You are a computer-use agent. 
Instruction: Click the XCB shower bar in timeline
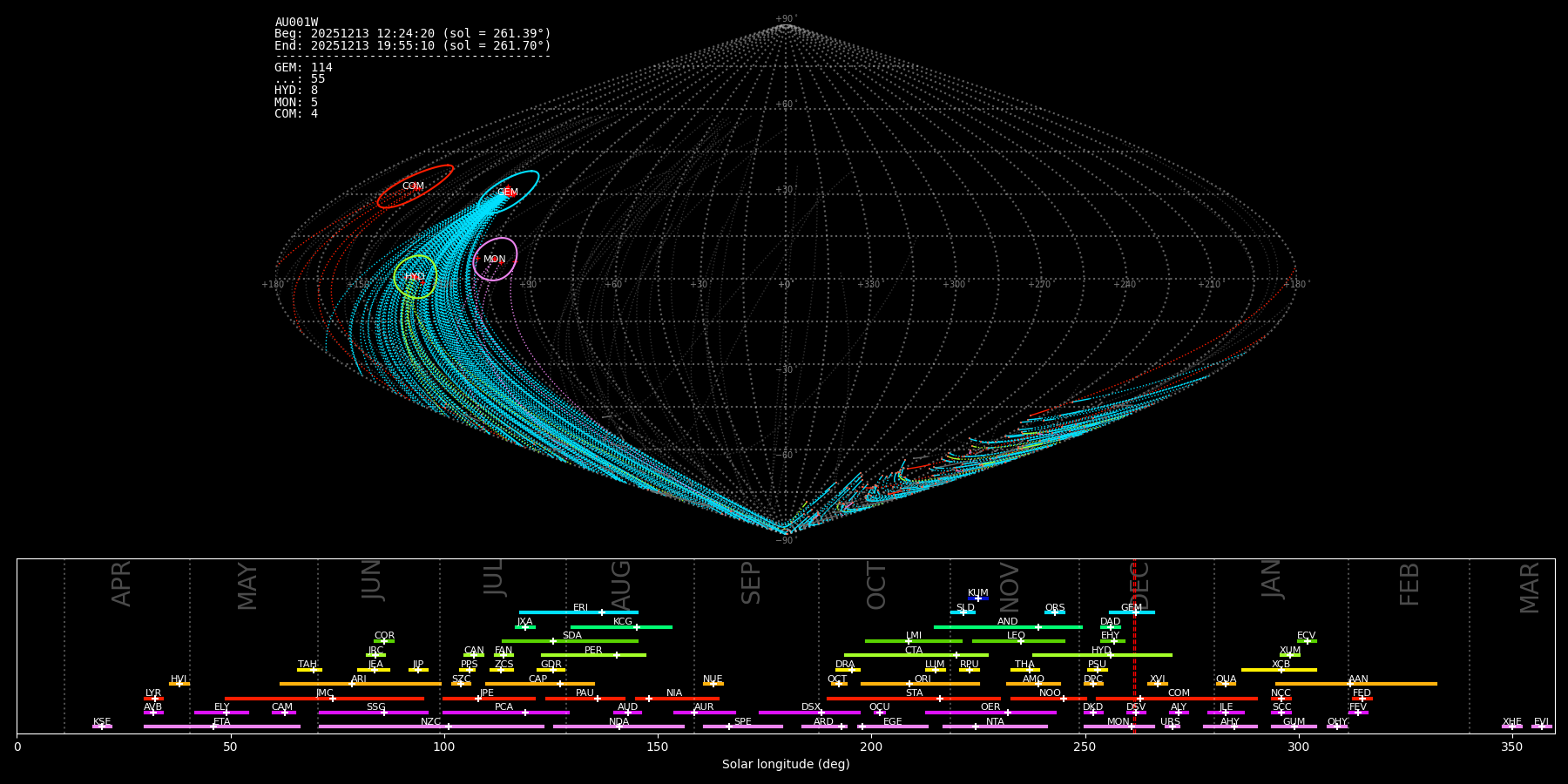(x=1279, y=670)
